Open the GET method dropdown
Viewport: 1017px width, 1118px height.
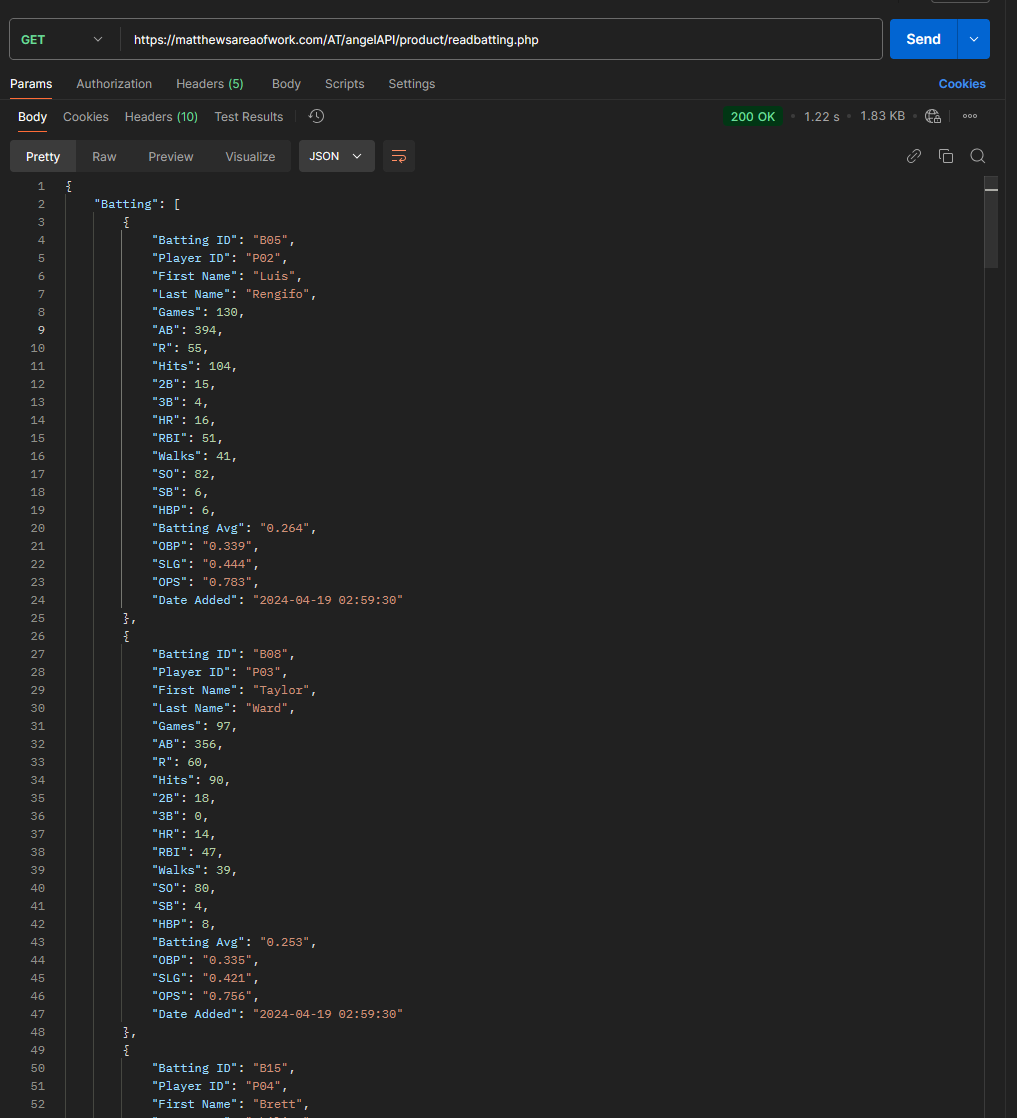coord(64,39)
